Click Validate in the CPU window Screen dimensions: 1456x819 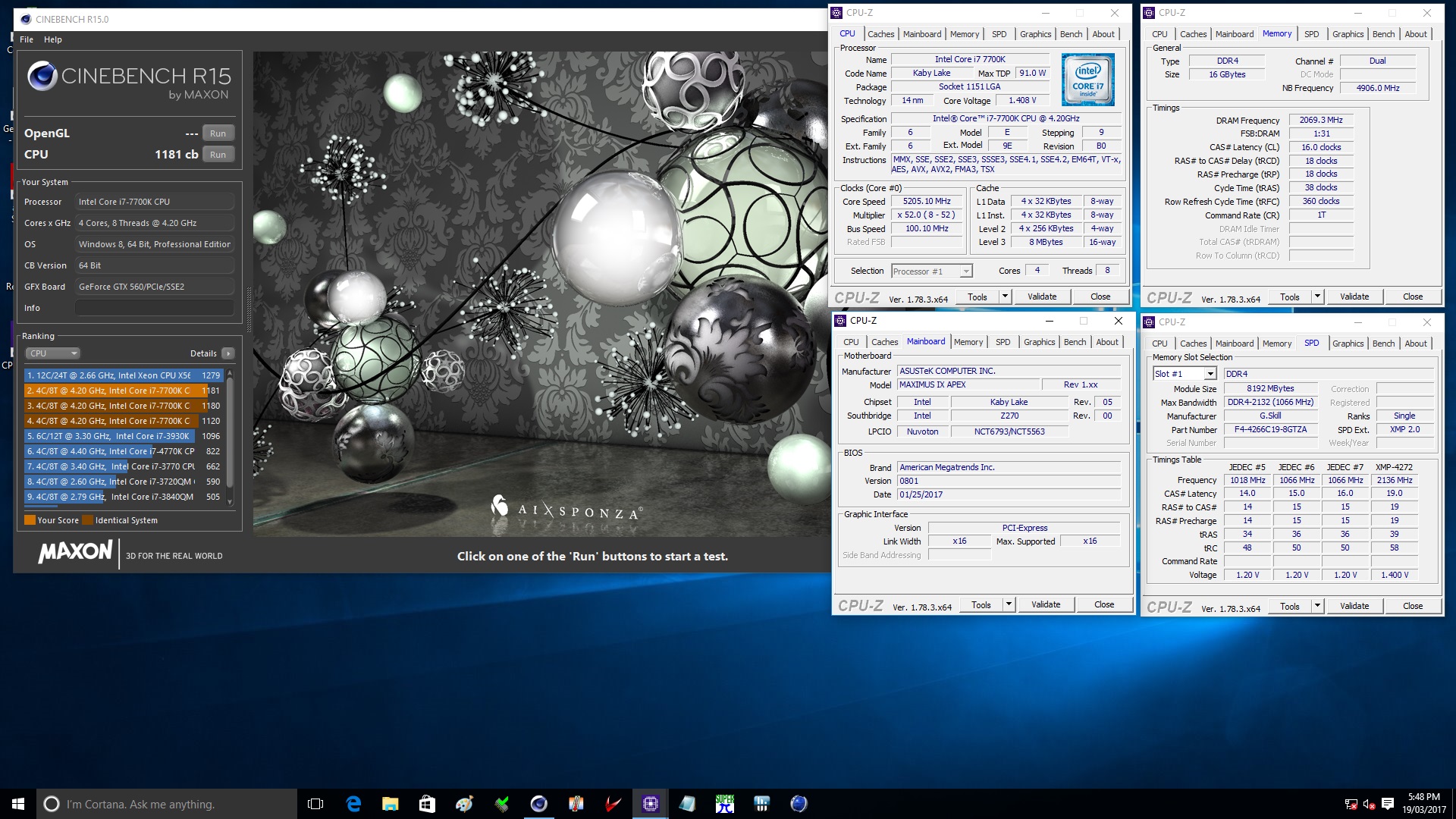click(1042, 297)
